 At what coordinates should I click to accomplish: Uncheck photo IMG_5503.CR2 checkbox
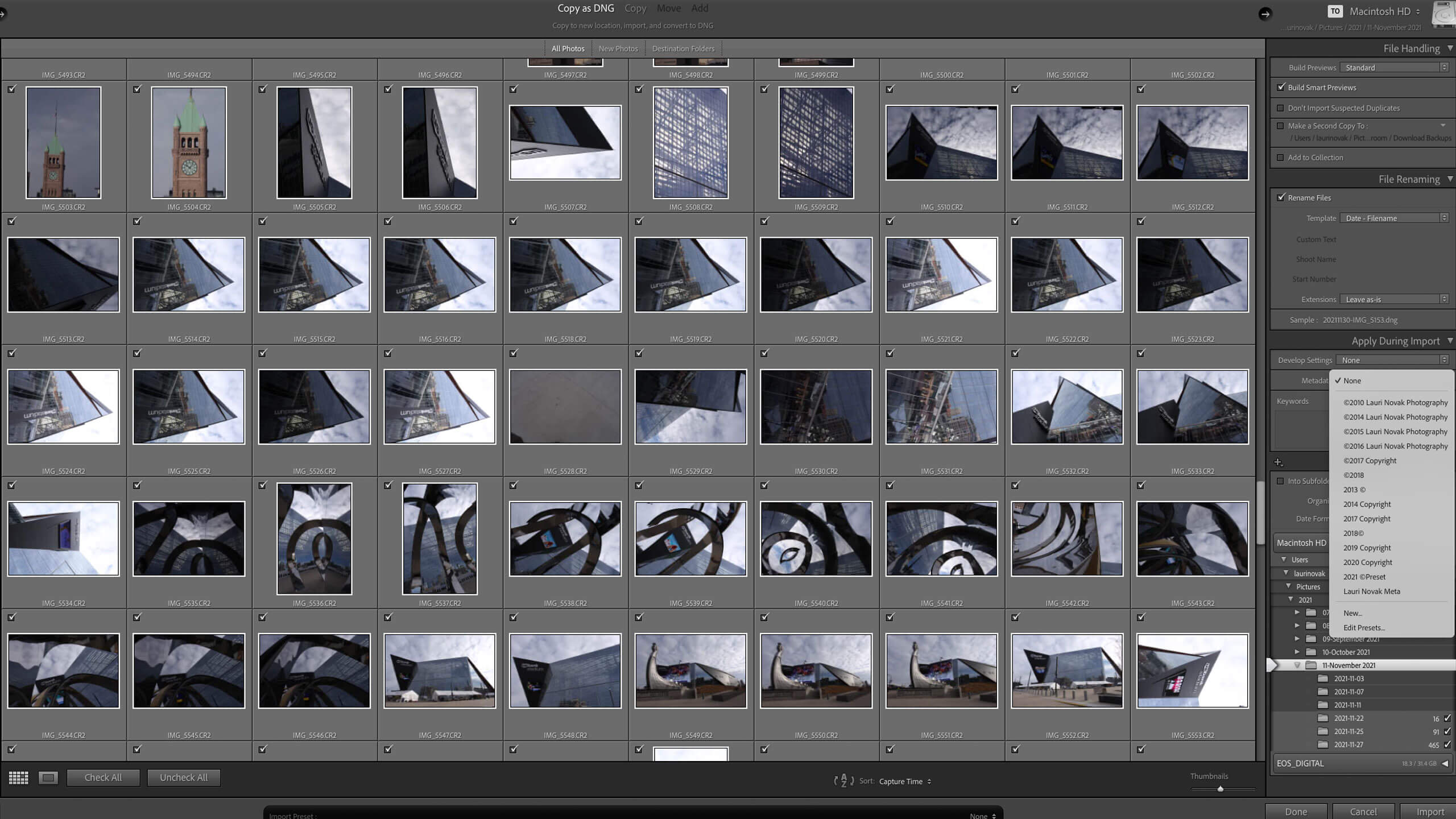click(12, 89)
